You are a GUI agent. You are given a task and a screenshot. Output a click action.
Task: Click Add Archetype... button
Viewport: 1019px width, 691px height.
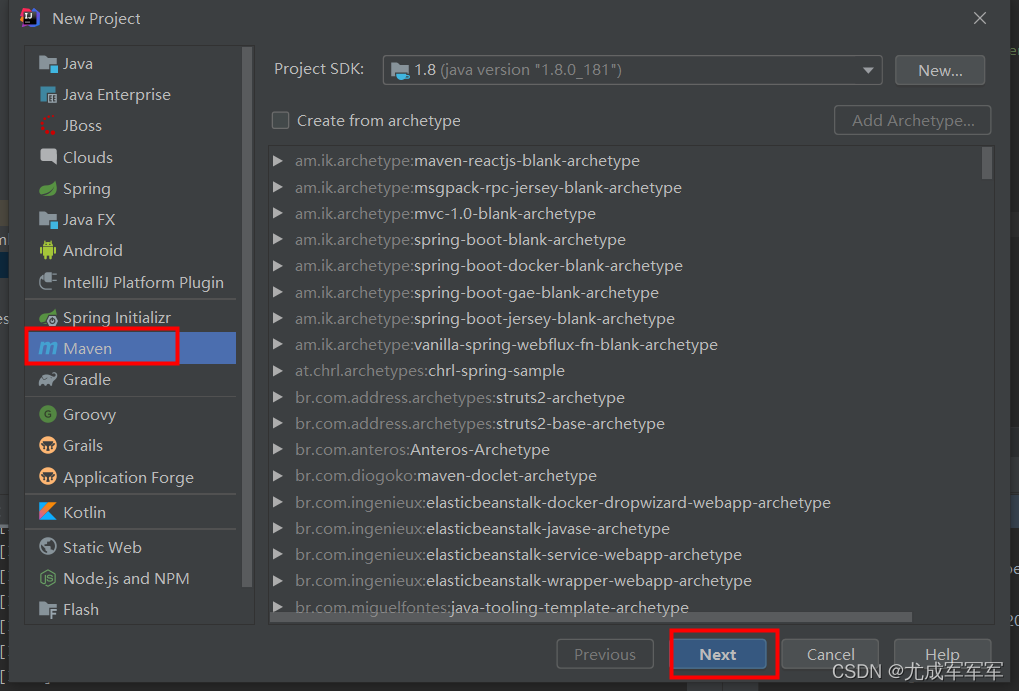click(912, 120)
